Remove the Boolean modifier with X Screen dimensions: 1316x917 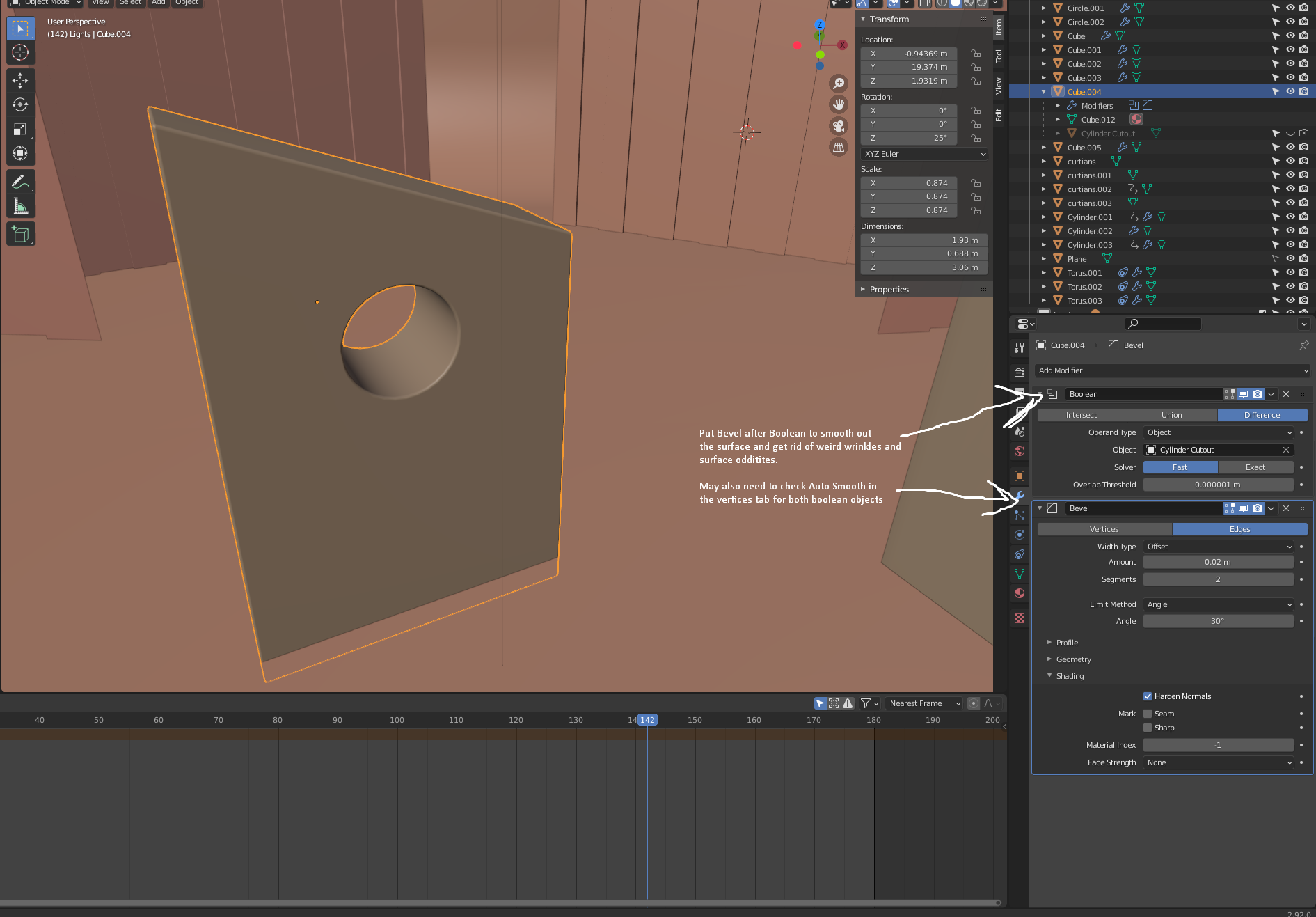pyautogui.click(x=1286, y=394)
